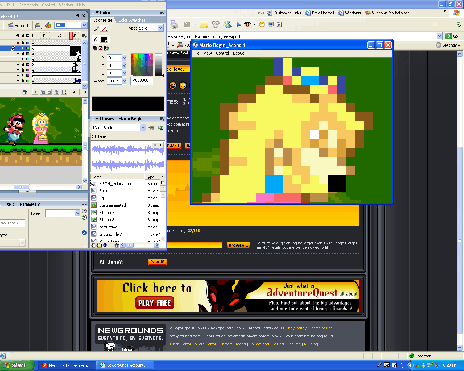Screen dimensions: 464x371
Task: Click the Swap Colors icon
Action: 106,48
